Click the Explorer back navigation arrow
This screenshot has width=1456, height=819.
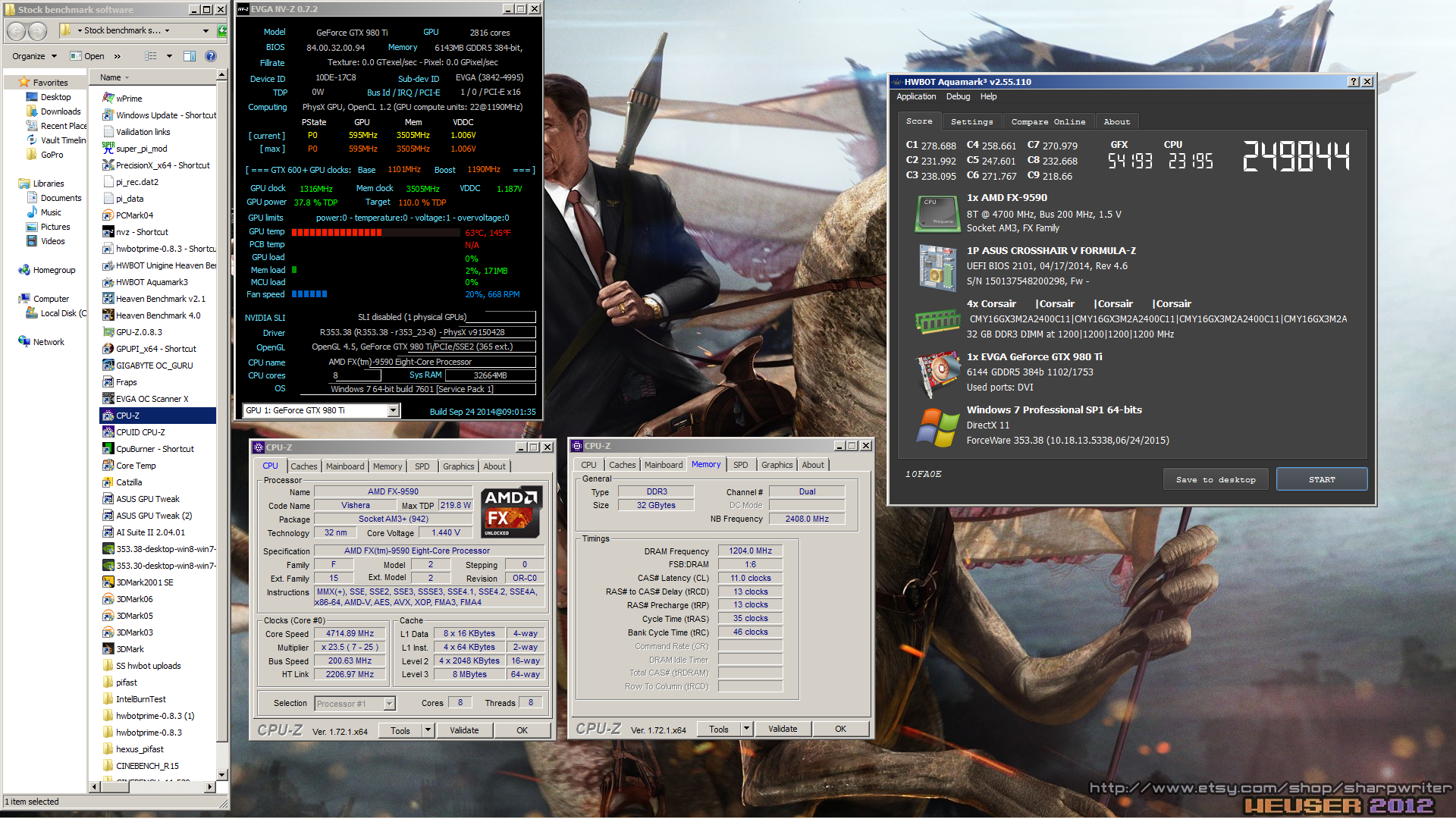(x=17, y=31)
